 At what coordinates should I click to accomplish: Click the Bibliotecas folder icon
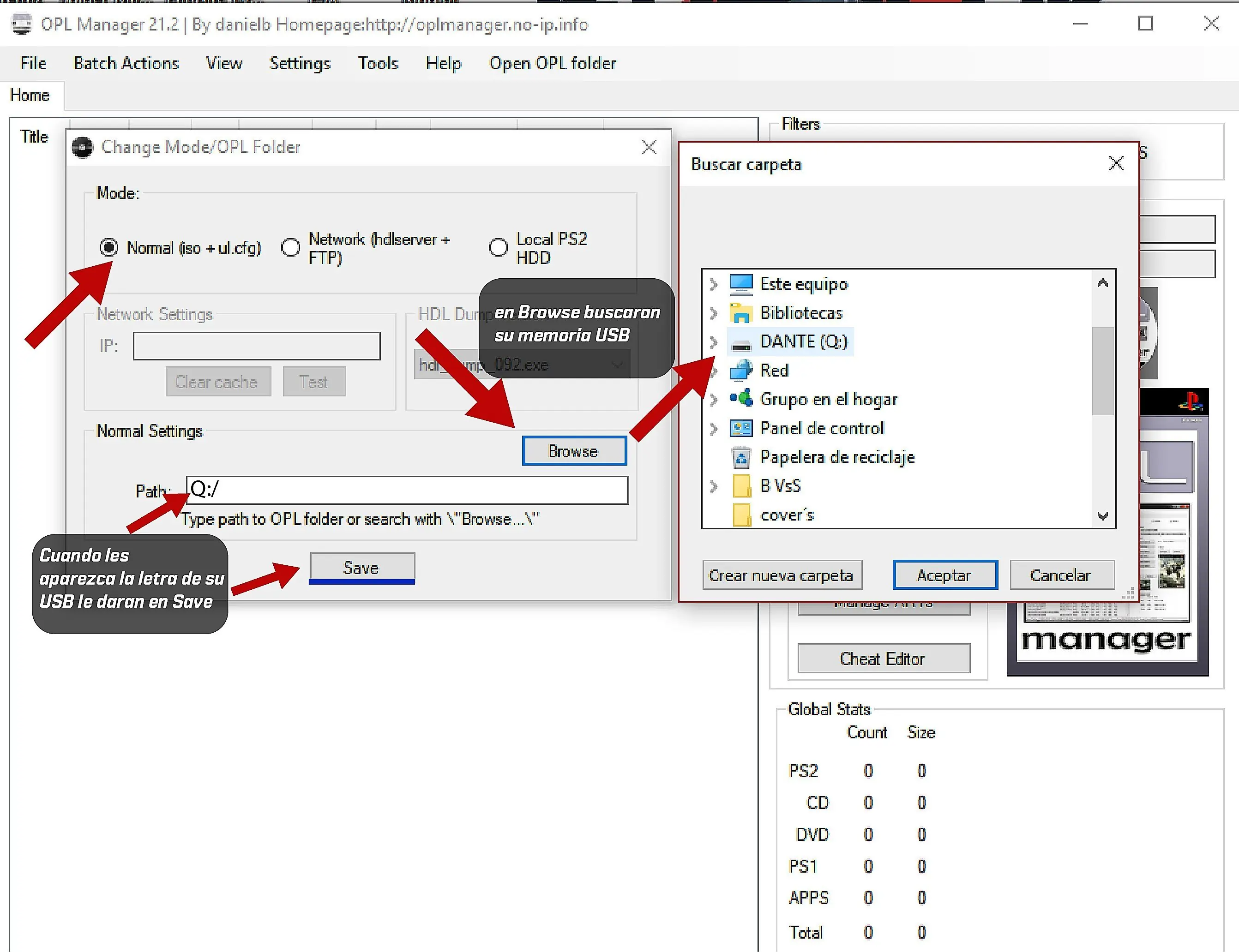click(741, 313)
